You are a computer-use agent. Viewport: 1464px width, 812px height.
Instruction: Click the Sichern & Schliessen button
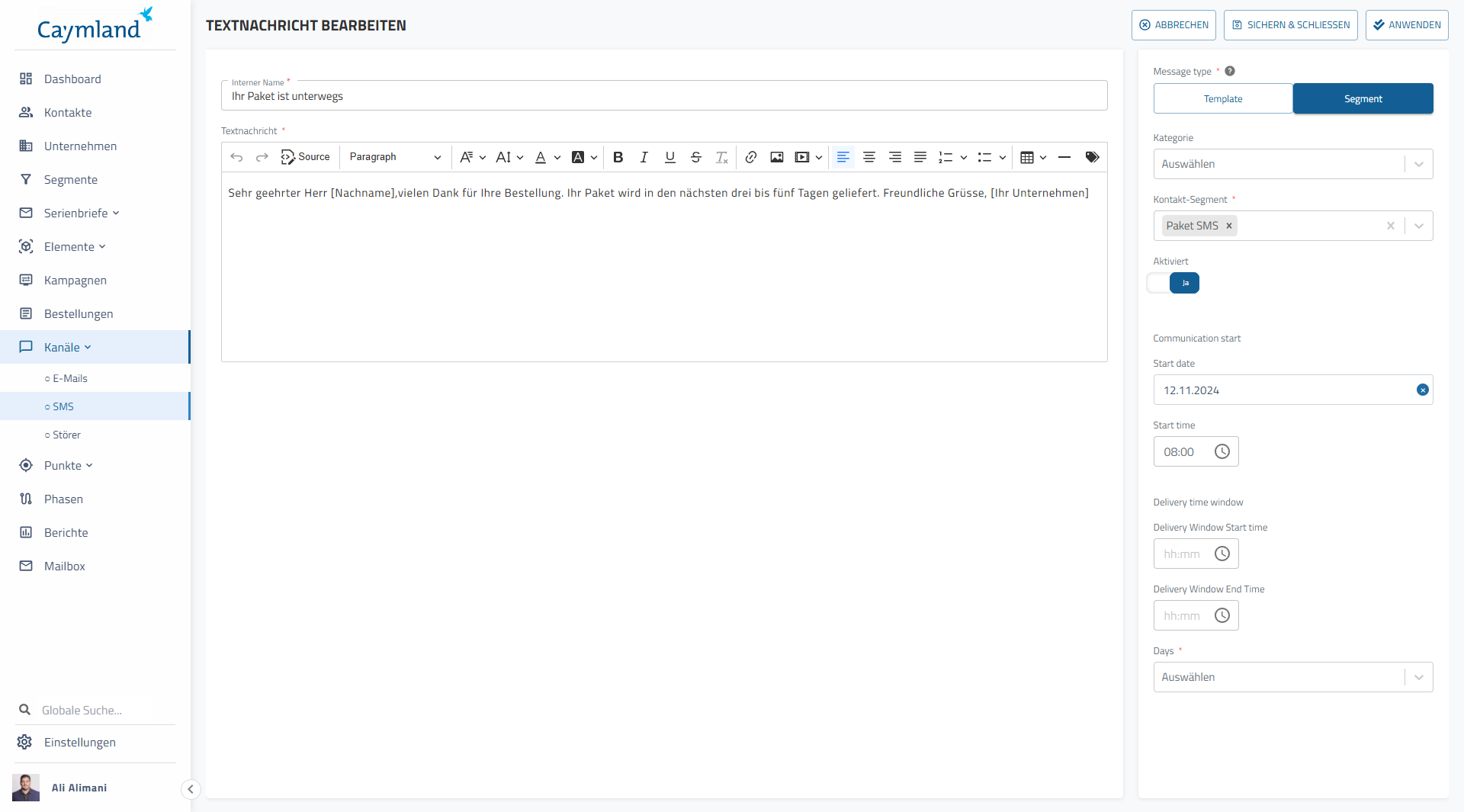click(1290, 25)
